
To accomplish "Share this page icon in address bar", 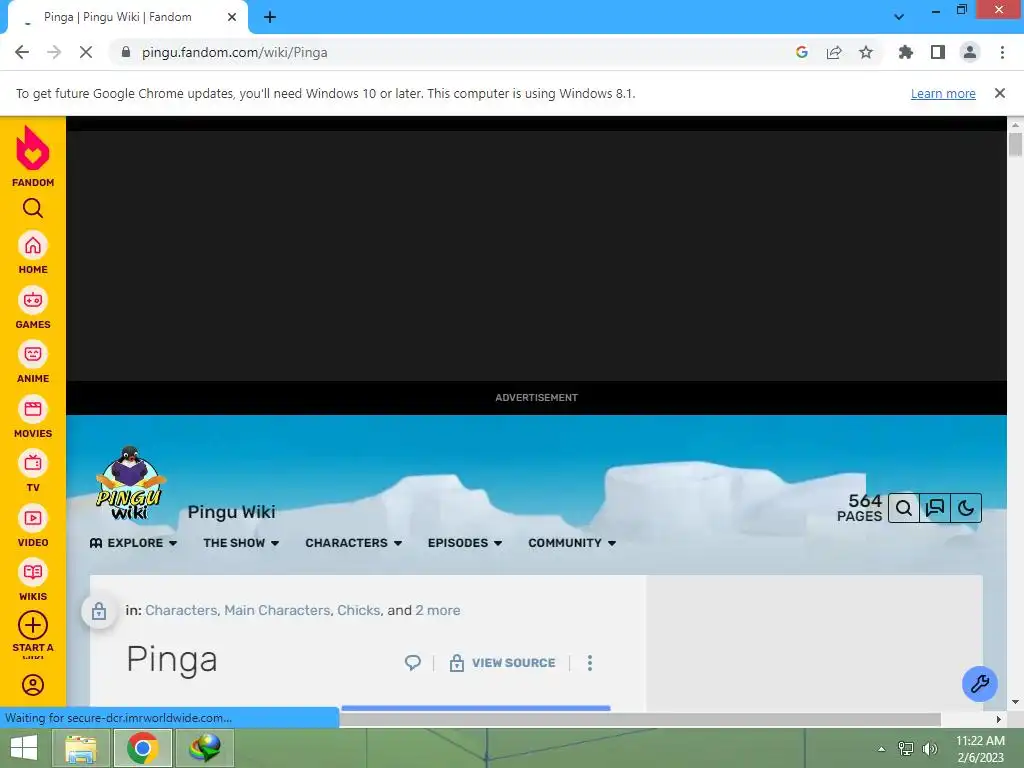I will [x=834, y=52].
